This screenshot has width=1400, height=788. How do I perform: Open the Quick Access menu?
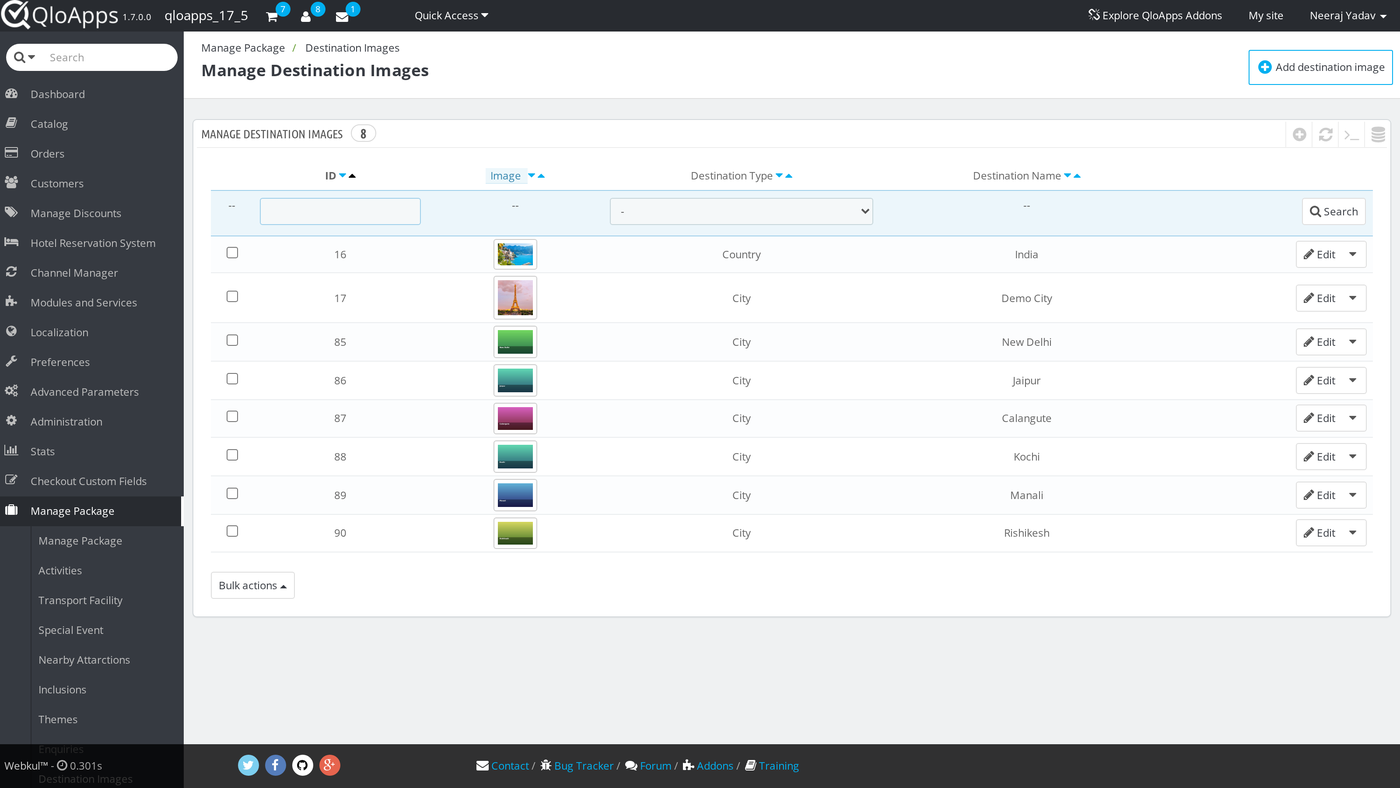pos(451,15)
